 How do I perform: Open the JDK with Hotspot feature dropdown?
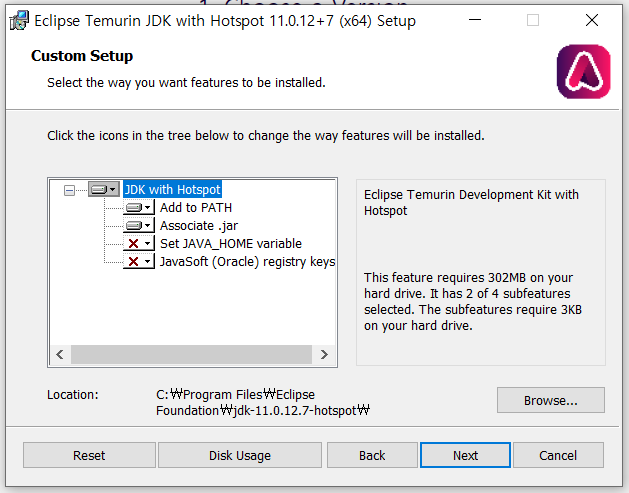click(103, 189)
